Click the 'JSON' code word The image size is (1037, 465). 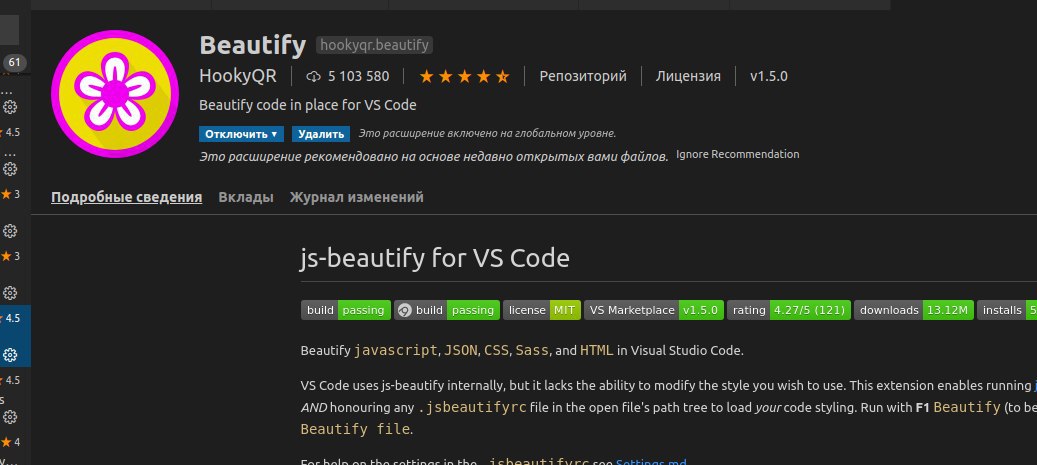coord(460,351)
